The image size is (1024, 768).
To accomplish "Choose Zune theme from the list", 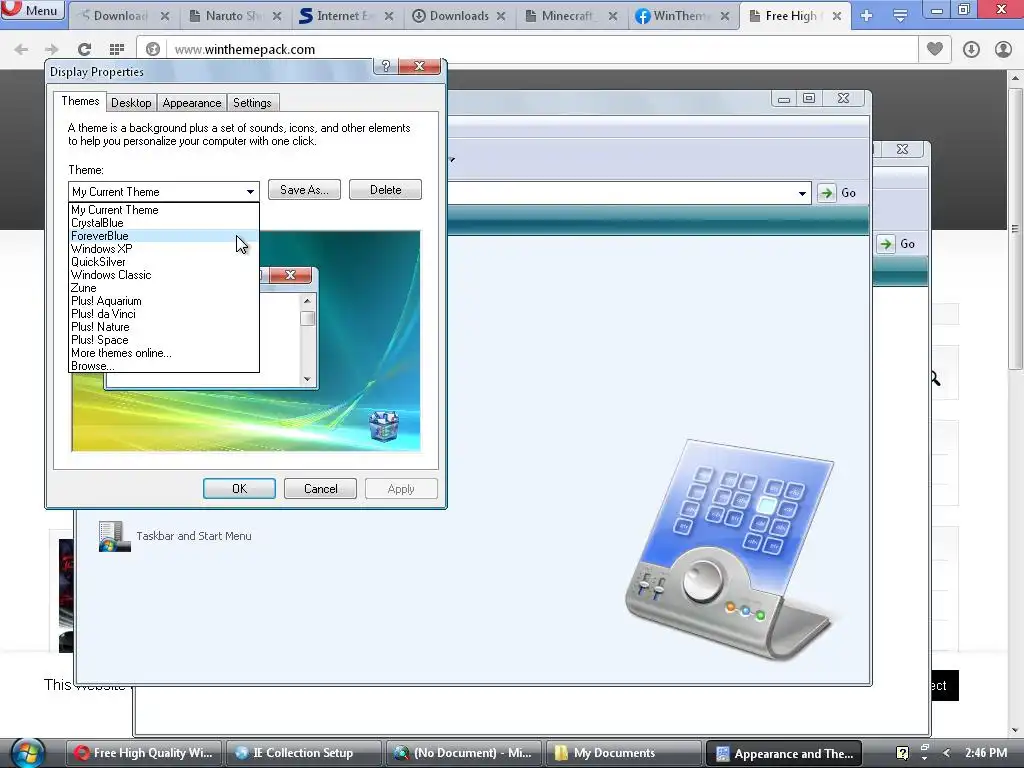I will tap(164, 288).
